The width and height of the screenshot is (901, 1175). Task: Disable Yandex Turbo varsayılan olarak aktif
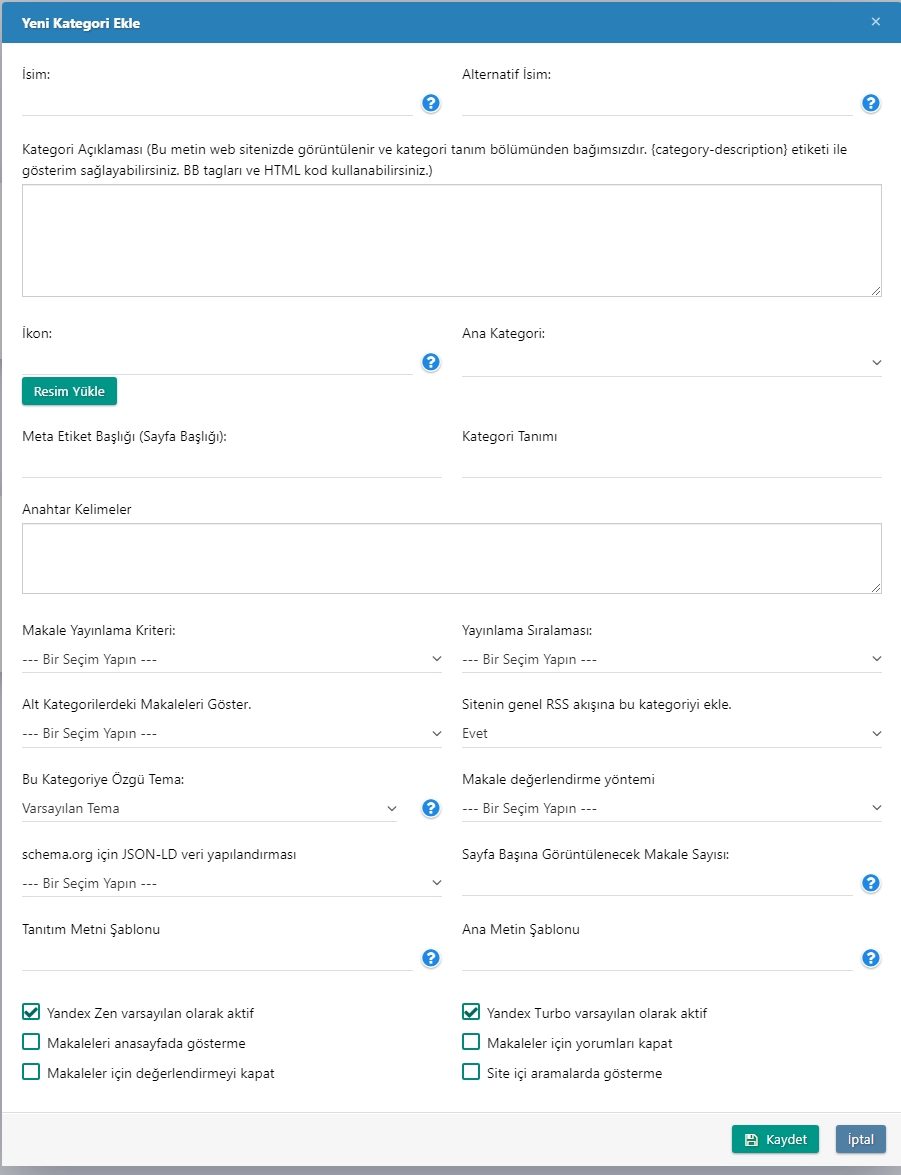(471, 1012)
